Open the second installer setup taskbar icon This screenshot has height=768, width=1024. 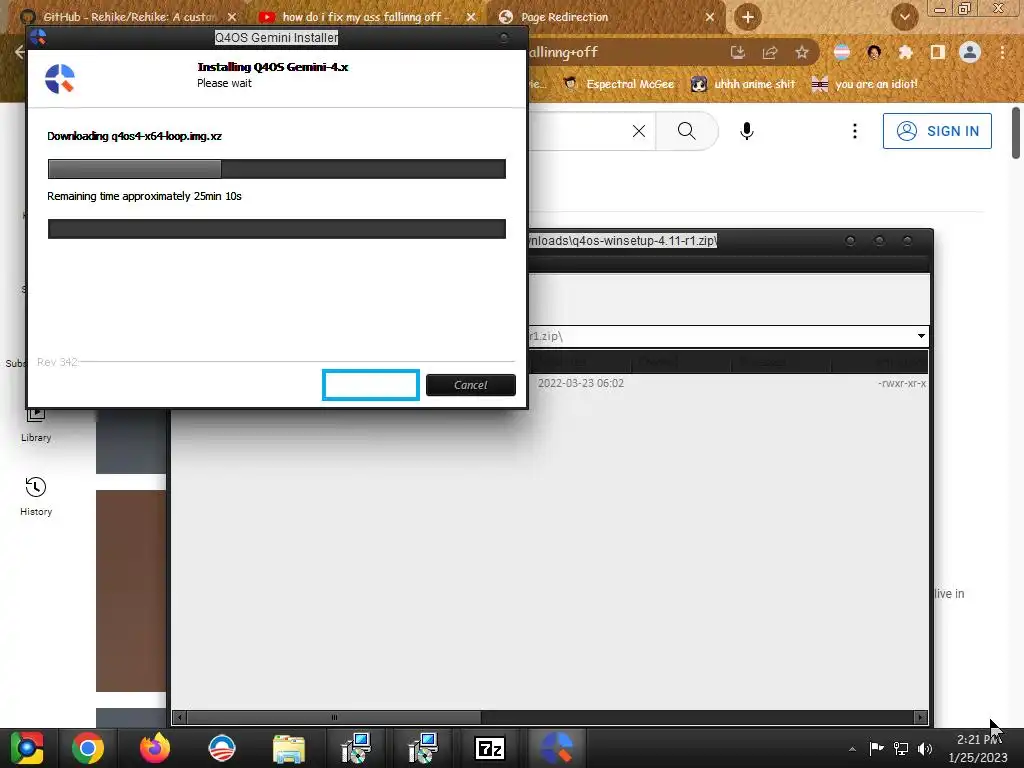coord(423,748)
